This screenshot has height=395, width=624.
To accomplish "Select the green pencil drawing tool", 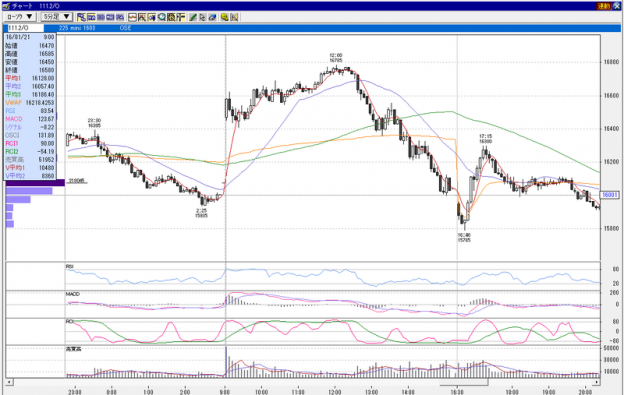I will pyautogui.click(x=193, y=17).
